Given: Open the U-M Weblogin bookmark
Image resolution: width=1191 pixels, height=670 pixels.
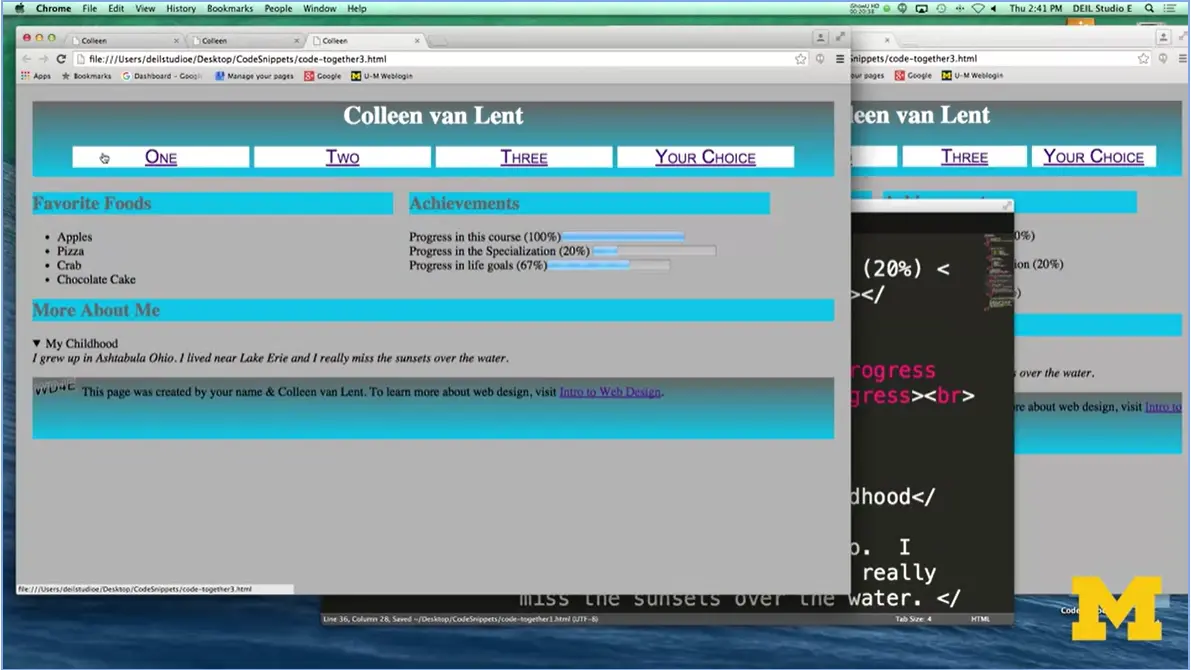Looking at the screenshot, I should [x=381, y=76].
